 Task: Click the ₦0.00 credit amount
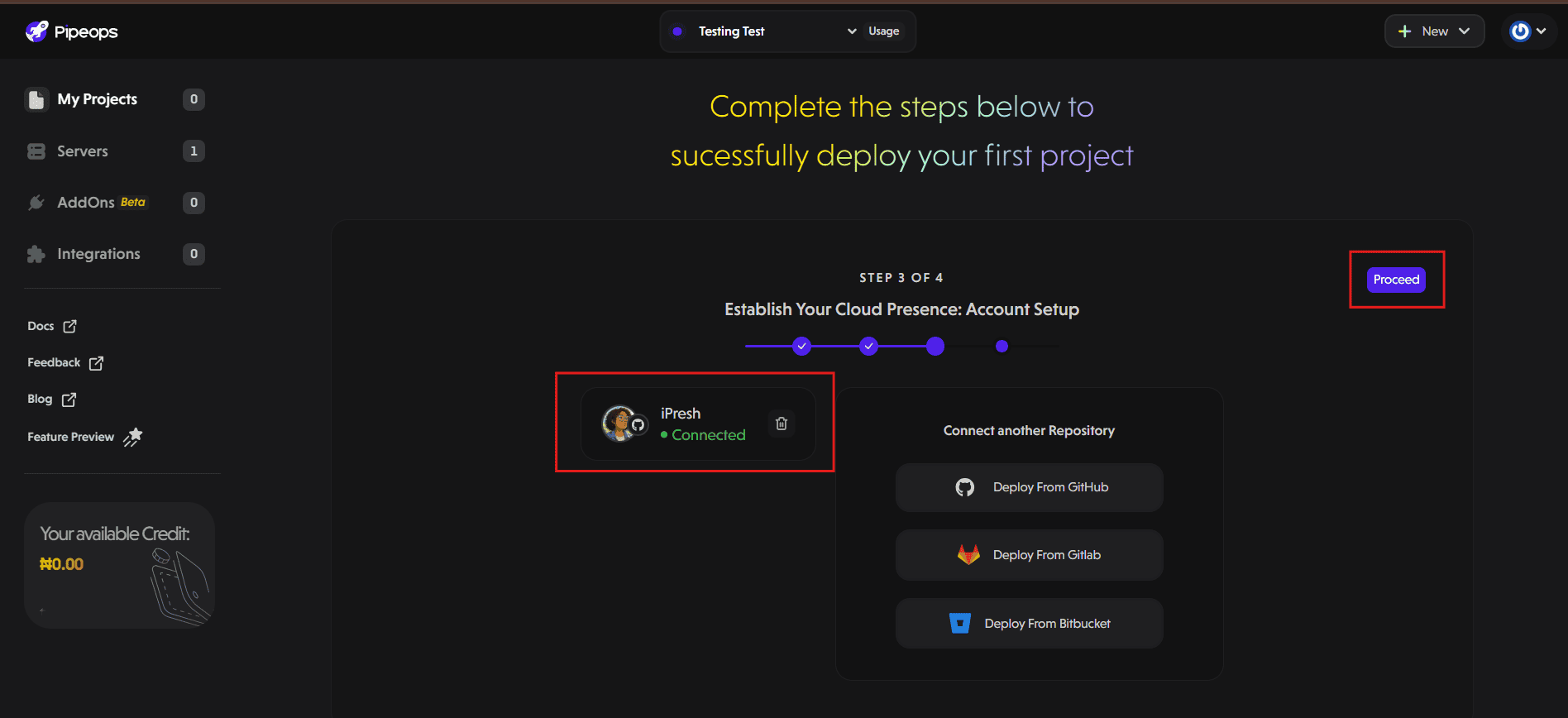[x=61, y=564]
